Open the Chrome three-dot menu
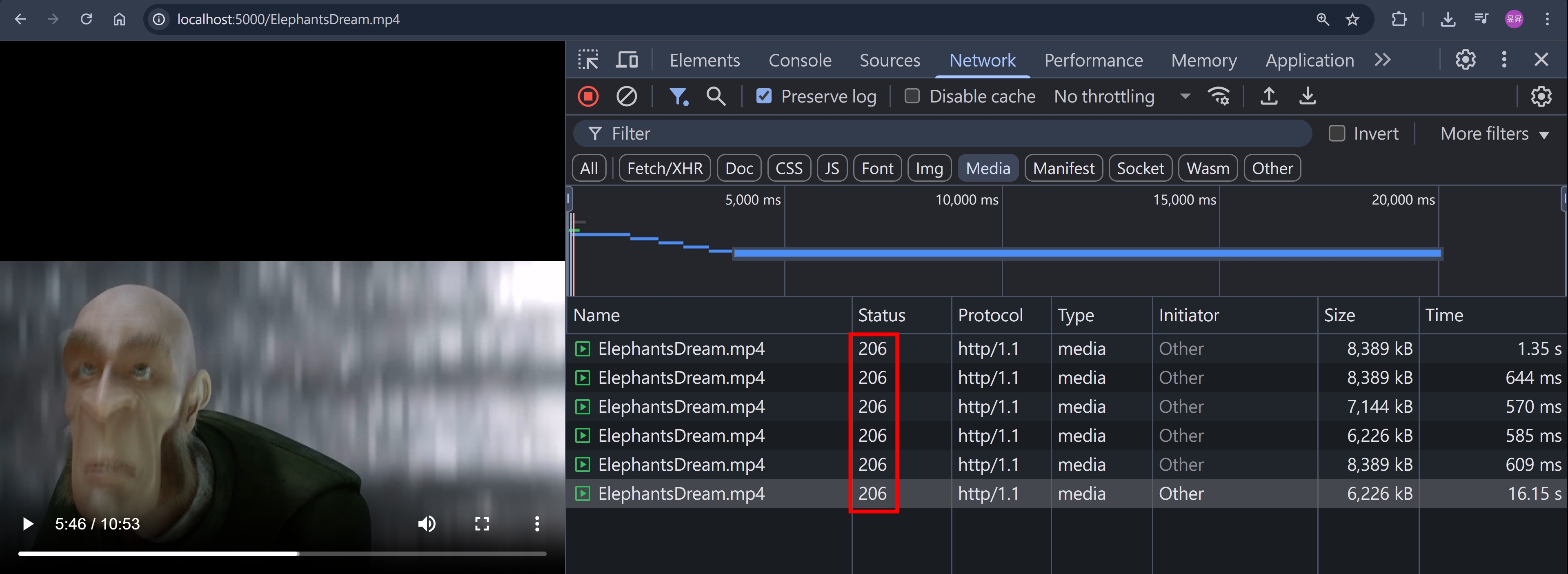The width and height of the screenshot is (1568, 574). 1547,20
